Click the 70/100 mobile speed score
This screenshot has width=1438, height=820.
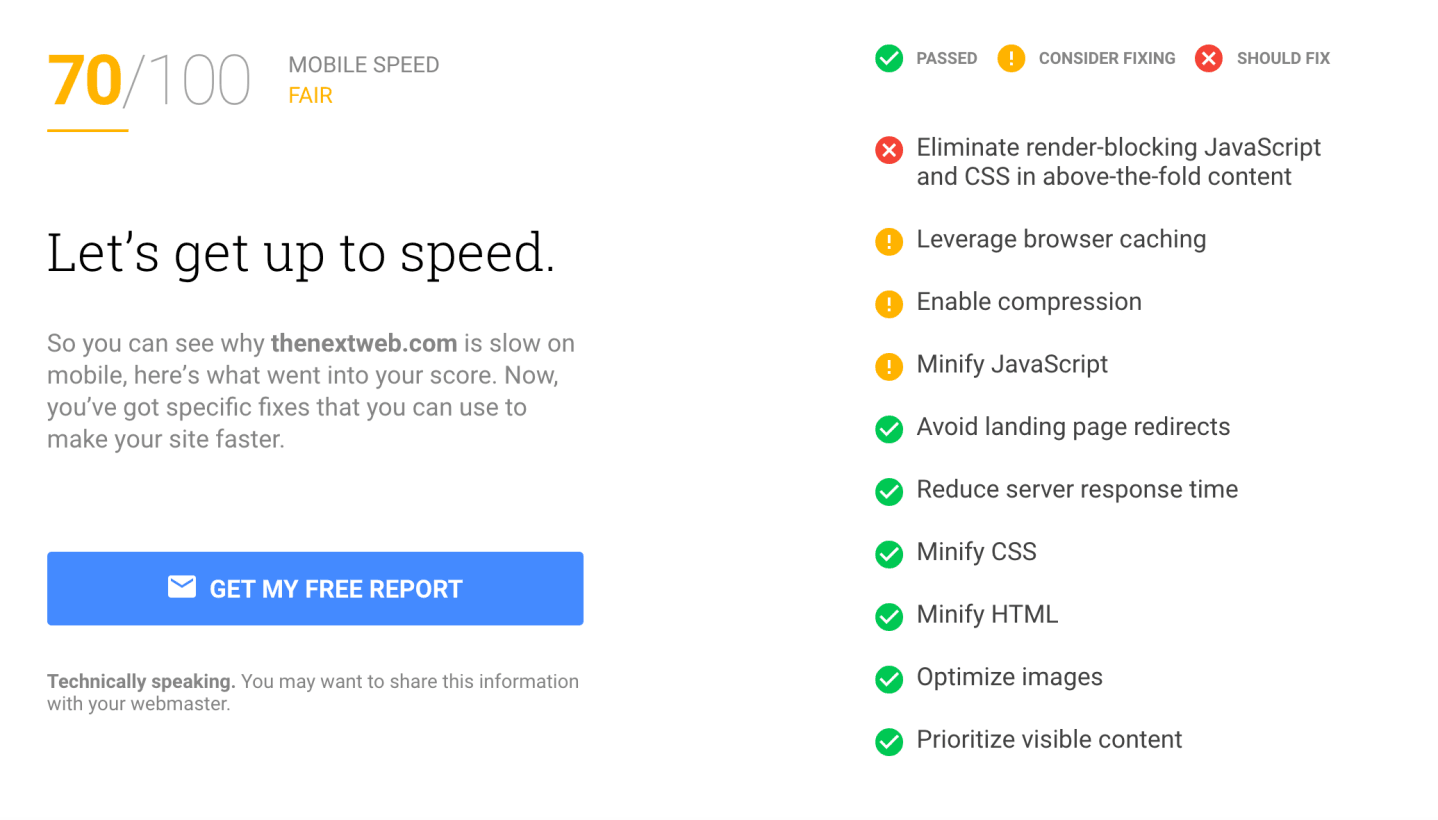pyautogui.click(x=150, y=78)
